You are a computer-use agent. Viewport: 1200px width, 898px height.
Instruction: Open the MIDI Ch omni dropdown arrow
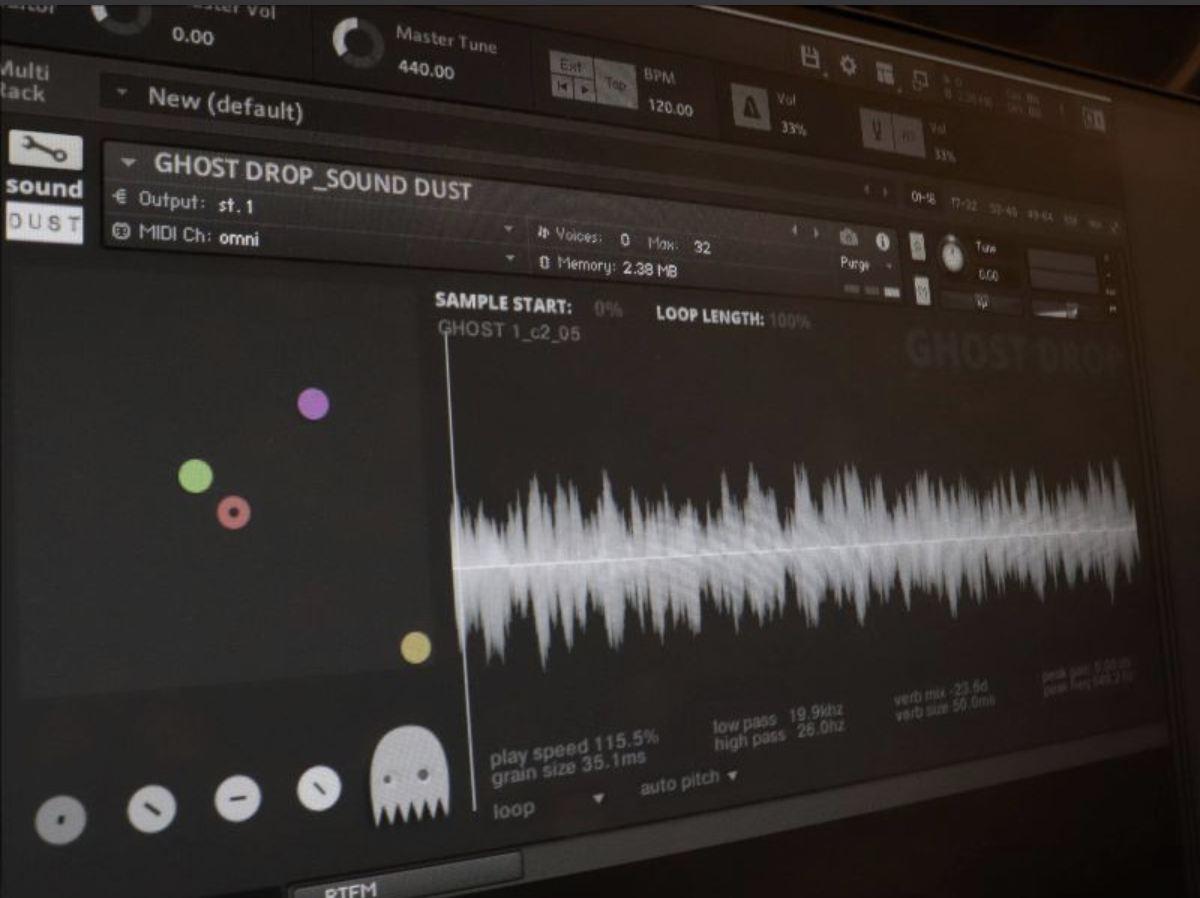(509, 259)
